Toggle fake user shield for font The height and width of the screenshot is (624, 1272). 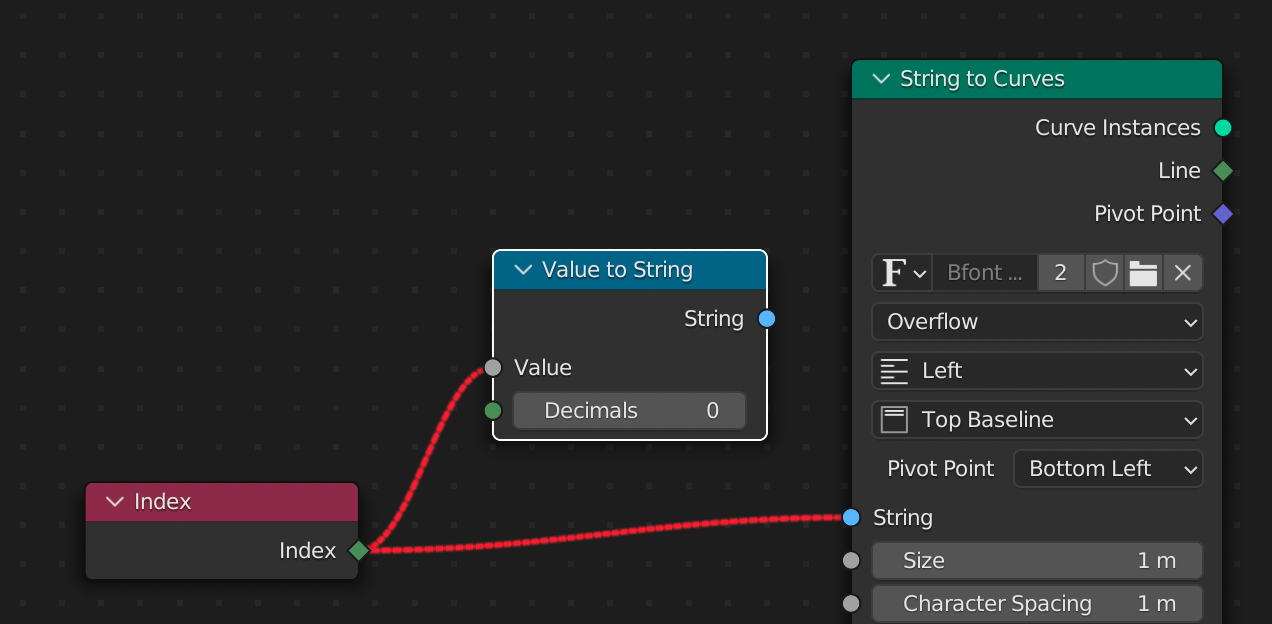point(1104,273)
